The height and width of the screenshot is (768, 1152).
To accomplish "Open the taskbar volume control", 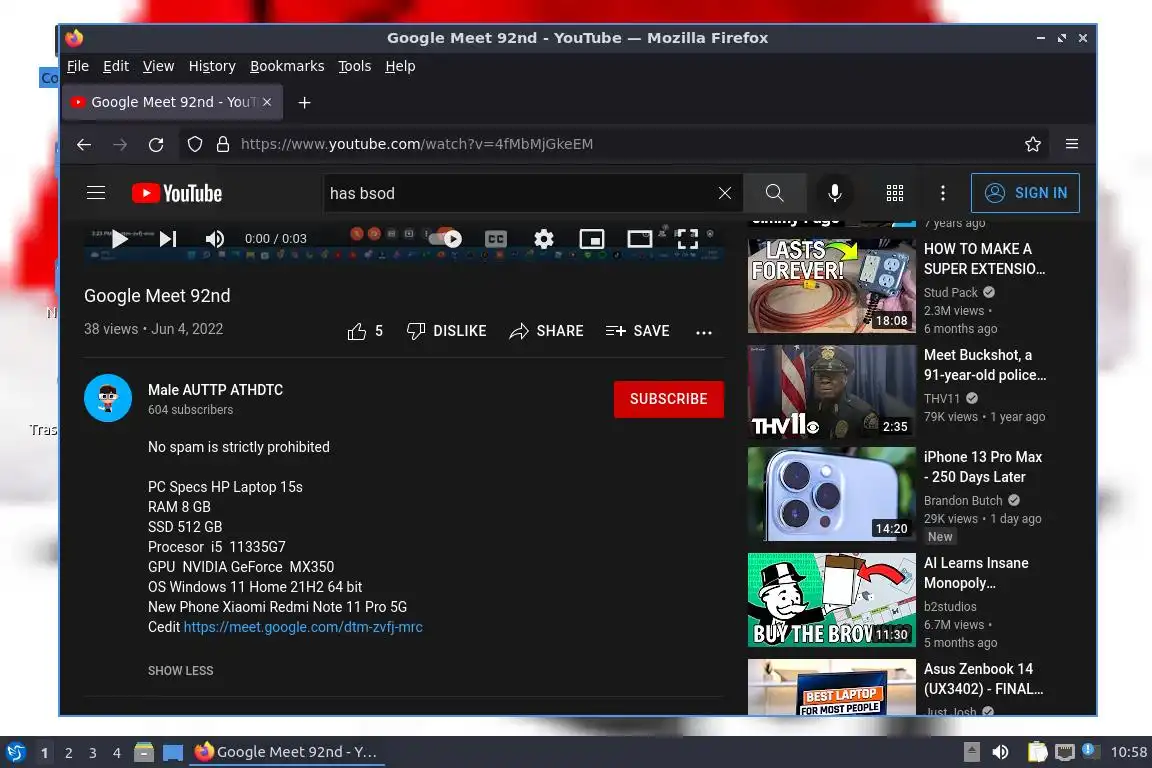I will [1000, 752].
